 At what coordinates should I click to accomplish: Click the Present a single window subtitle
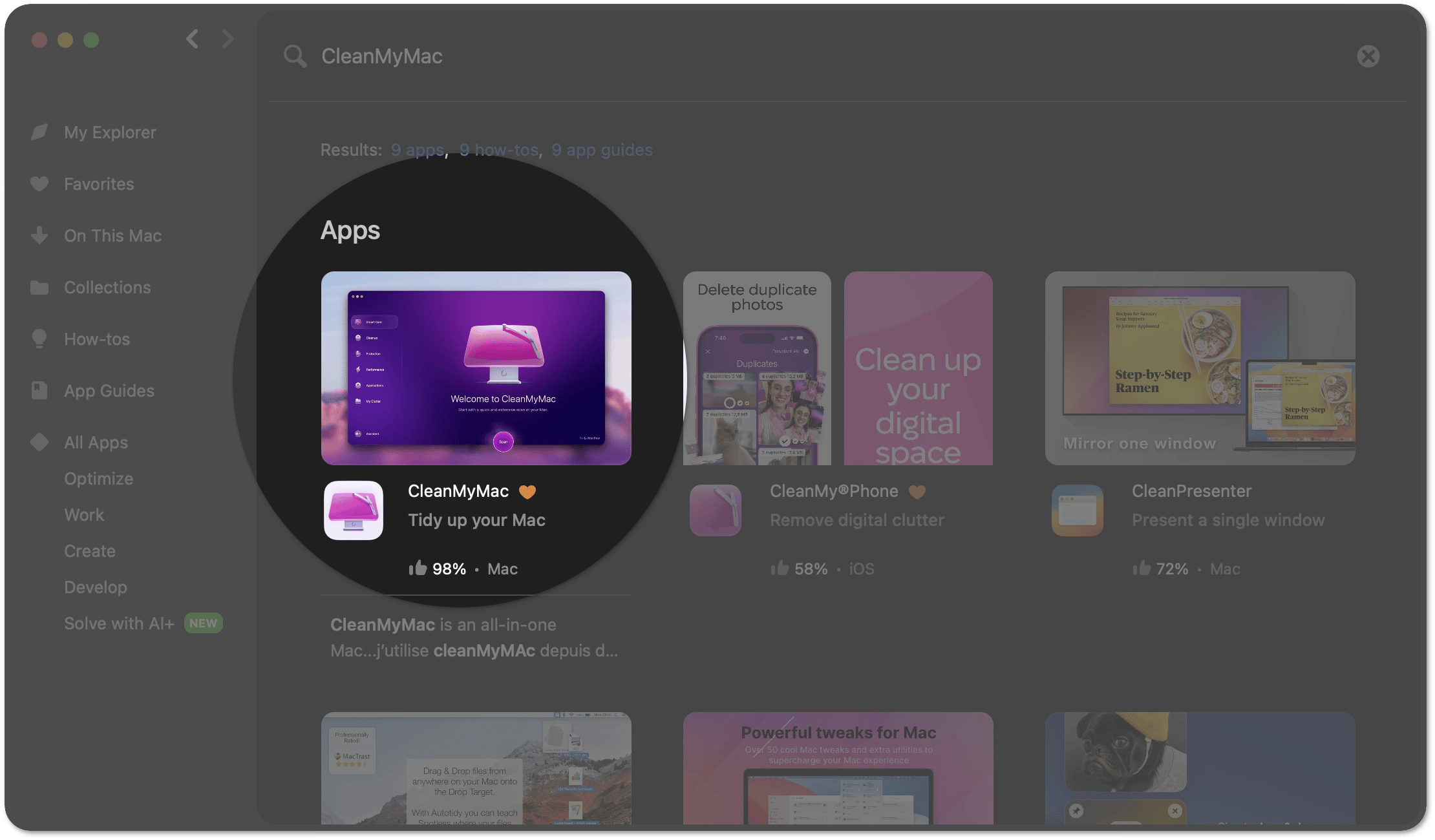(1228, 520)
